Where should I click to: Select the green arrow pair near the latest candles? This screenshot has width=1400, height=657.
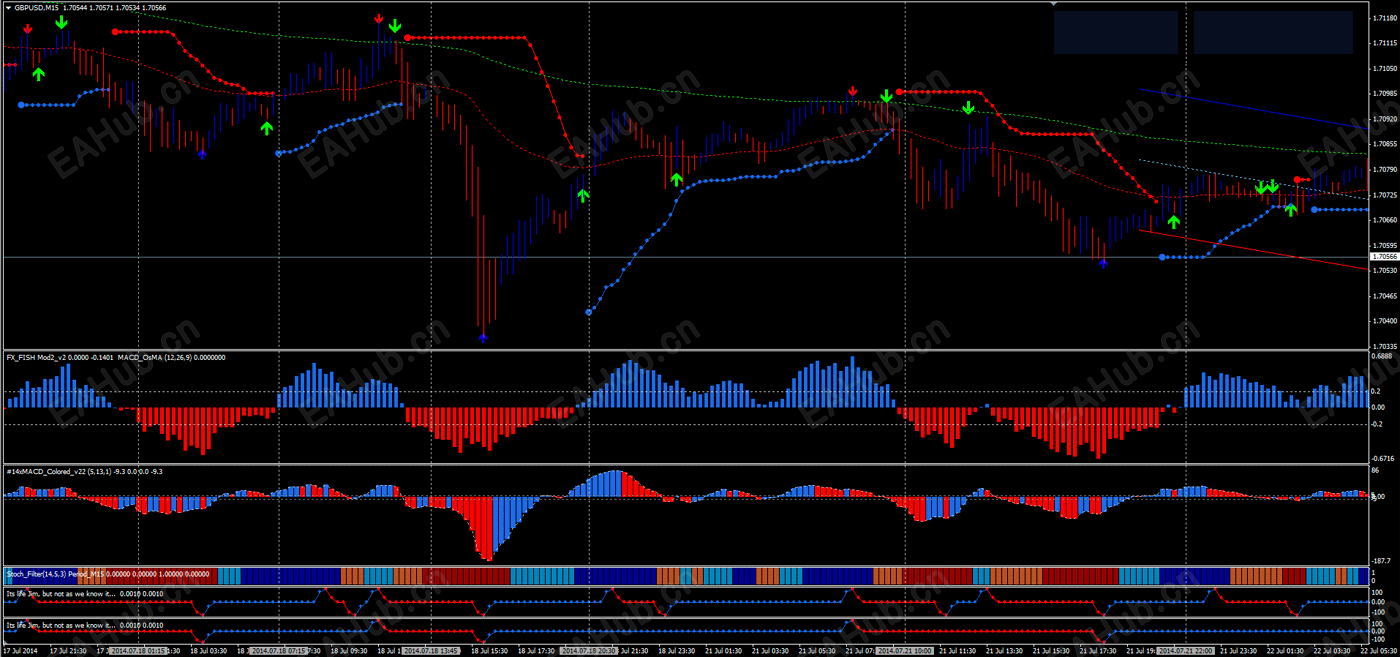tap(1268, 186)
